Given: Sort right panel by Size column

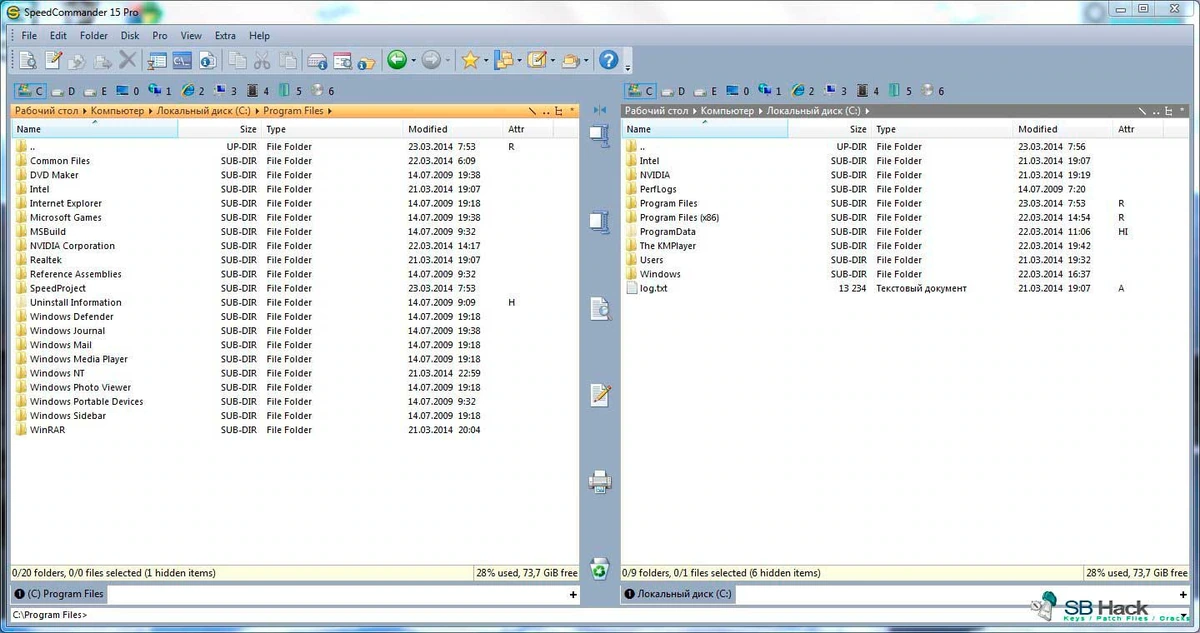Looking at the screenshot, I should 830,129.
